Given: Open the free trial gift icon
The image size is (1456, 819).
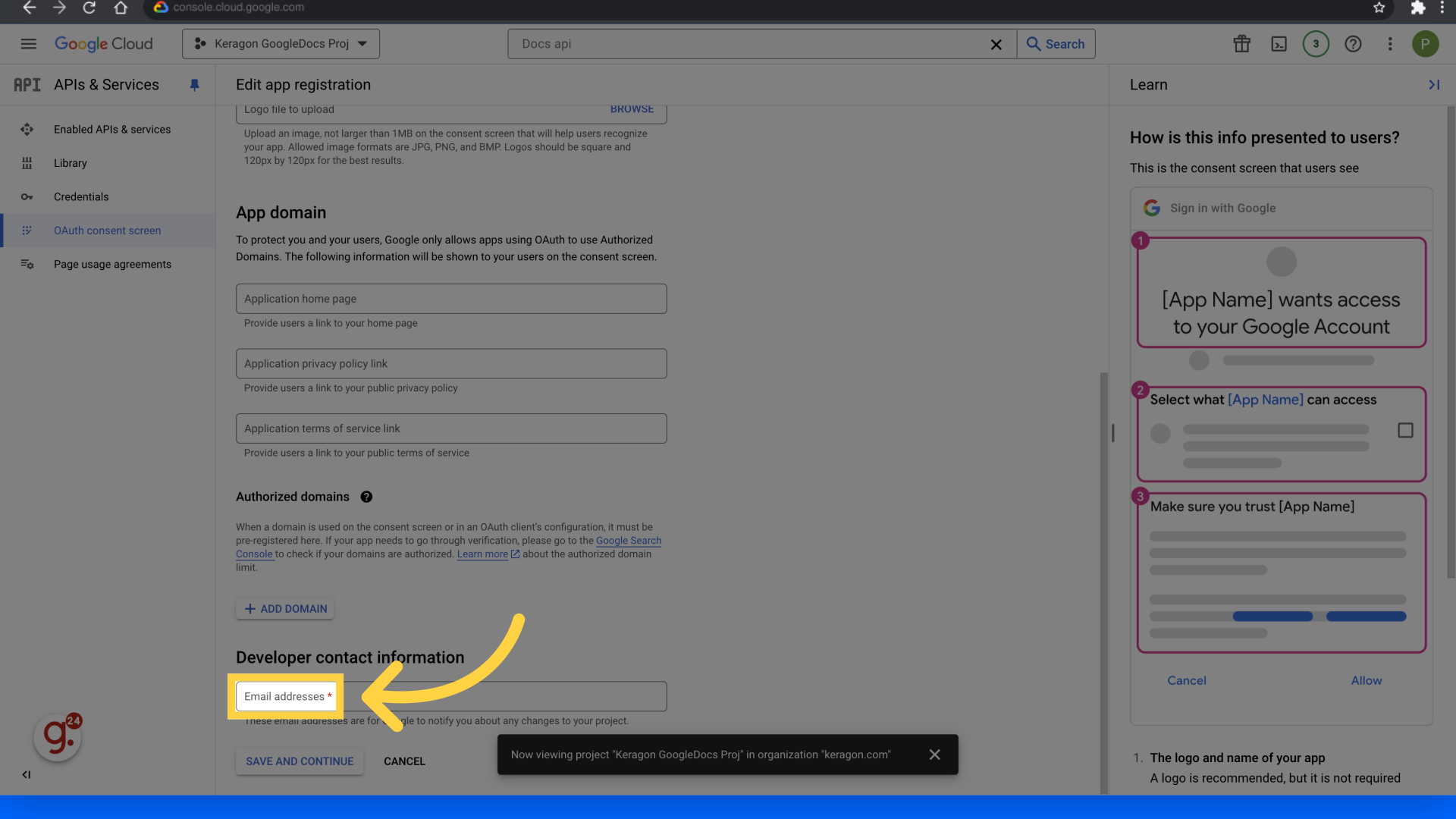Looking at the screenshot, I should tap(1241, 44).
